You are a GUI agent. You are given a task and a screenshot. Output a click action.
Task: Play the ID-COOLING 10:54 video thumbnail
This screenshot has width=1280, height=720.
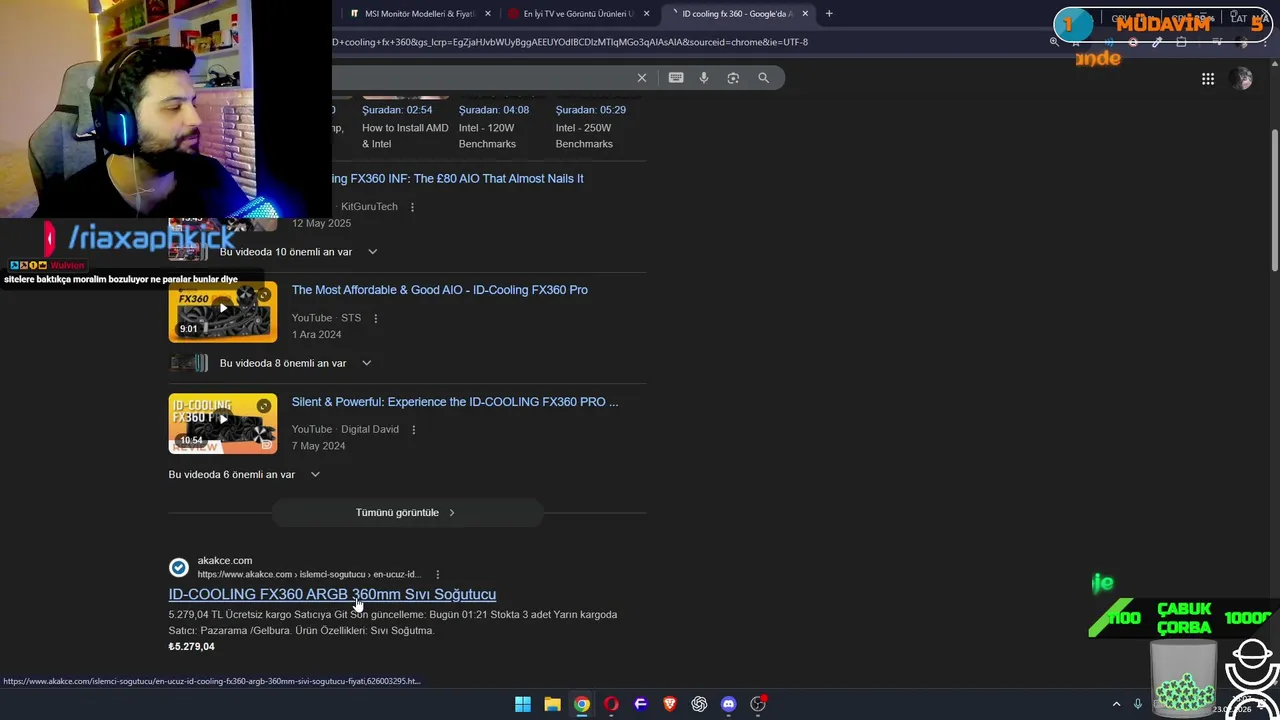pos(223,424)
